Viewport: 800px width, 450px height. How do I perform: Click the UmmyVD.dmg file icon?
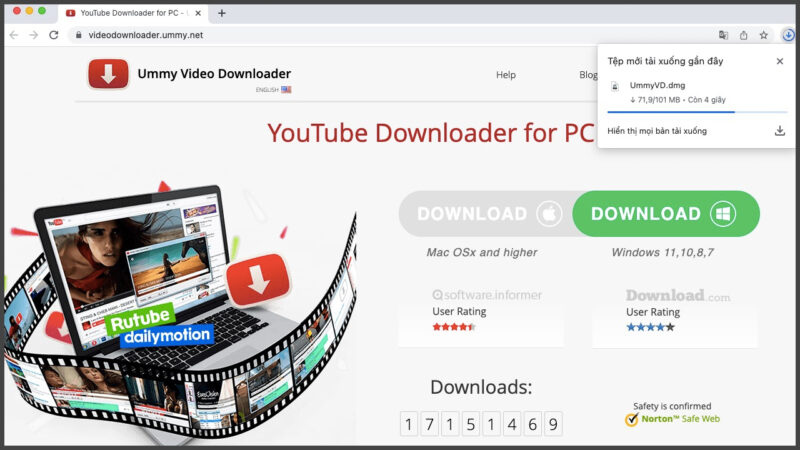[615, 87]
